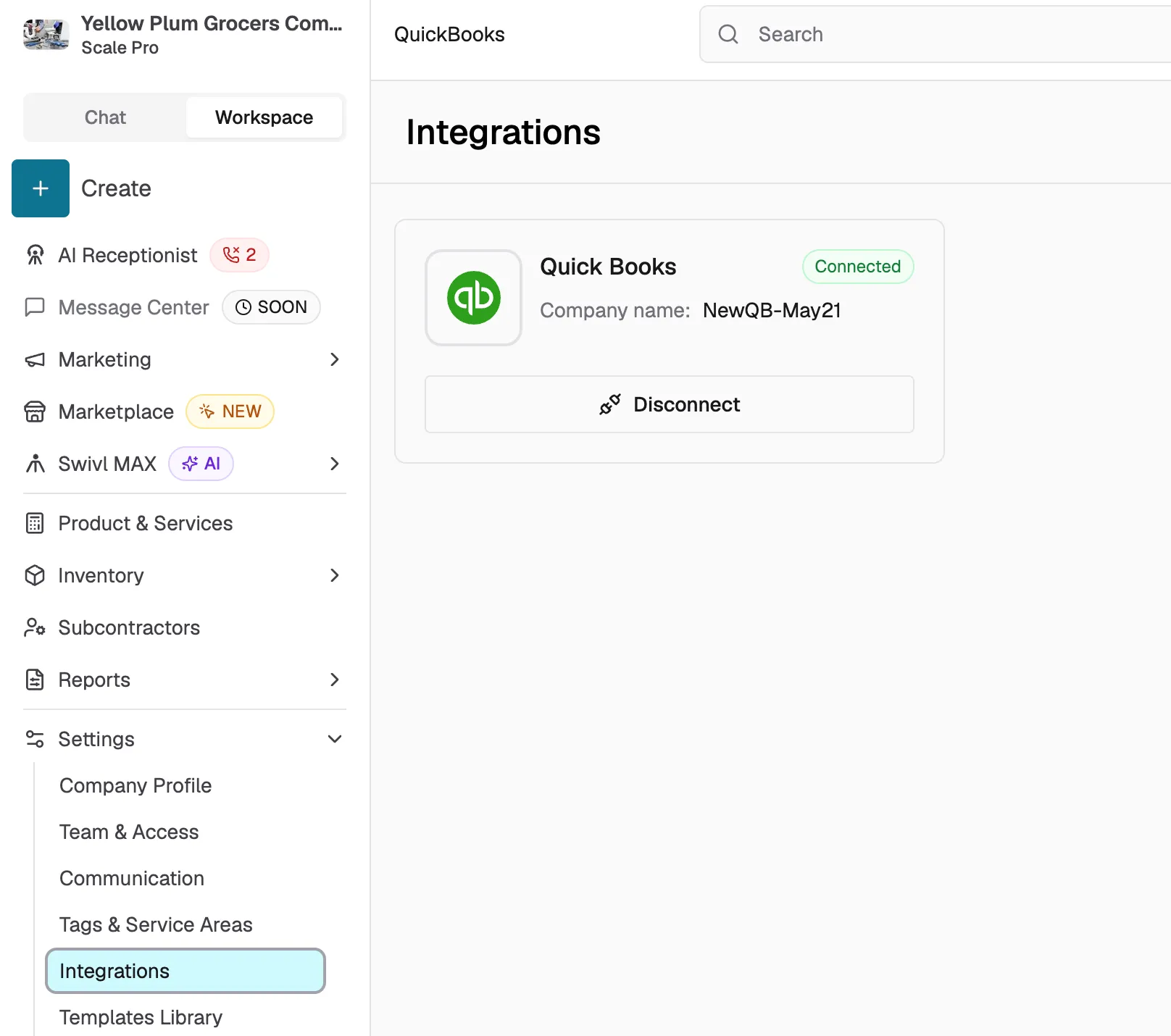Click the Reports document icon
Screen dimensions: 1171x1036
point(35,680)
